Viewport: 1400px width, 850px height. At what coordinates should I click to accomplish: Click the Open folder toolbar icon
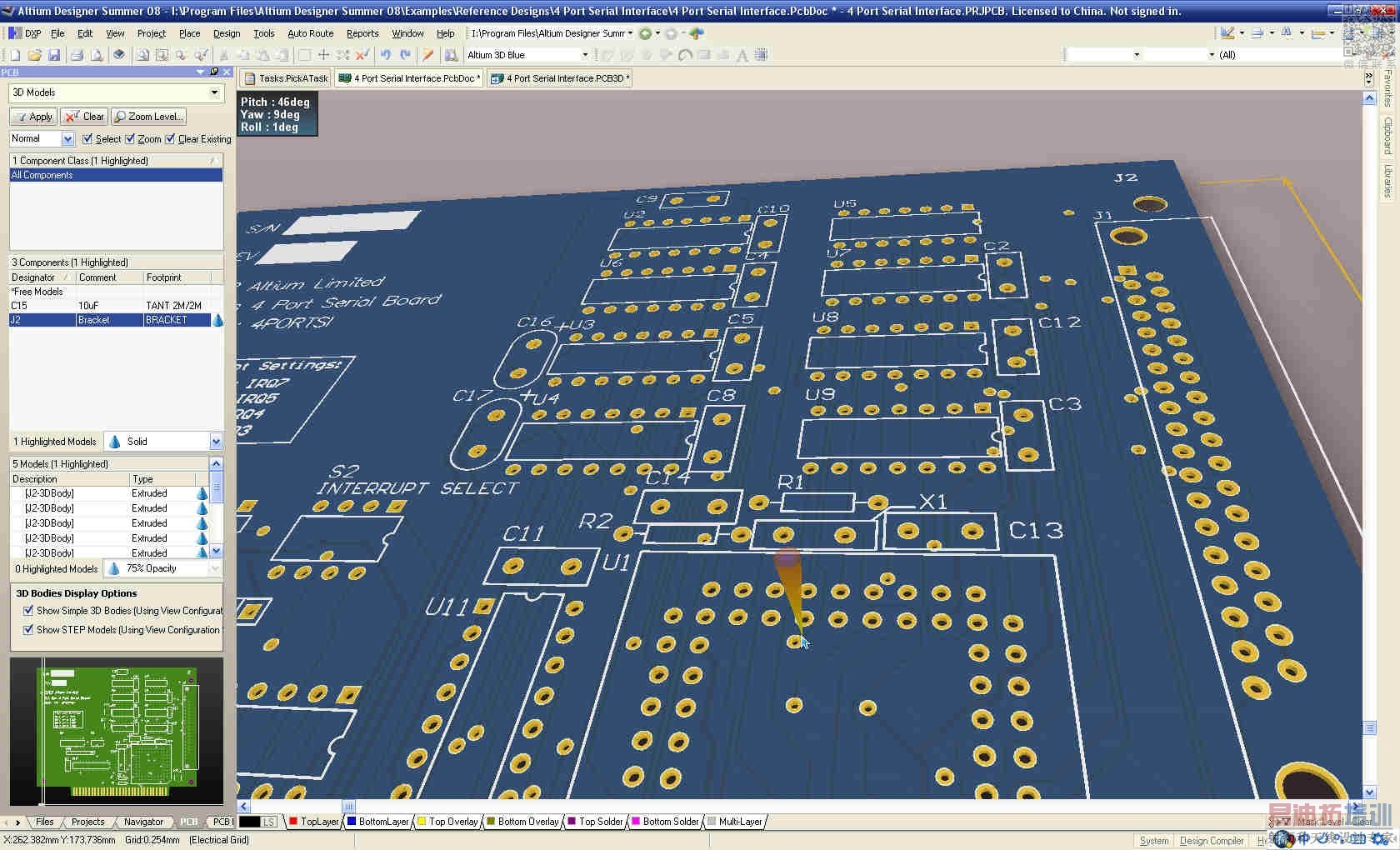[34, 55]
